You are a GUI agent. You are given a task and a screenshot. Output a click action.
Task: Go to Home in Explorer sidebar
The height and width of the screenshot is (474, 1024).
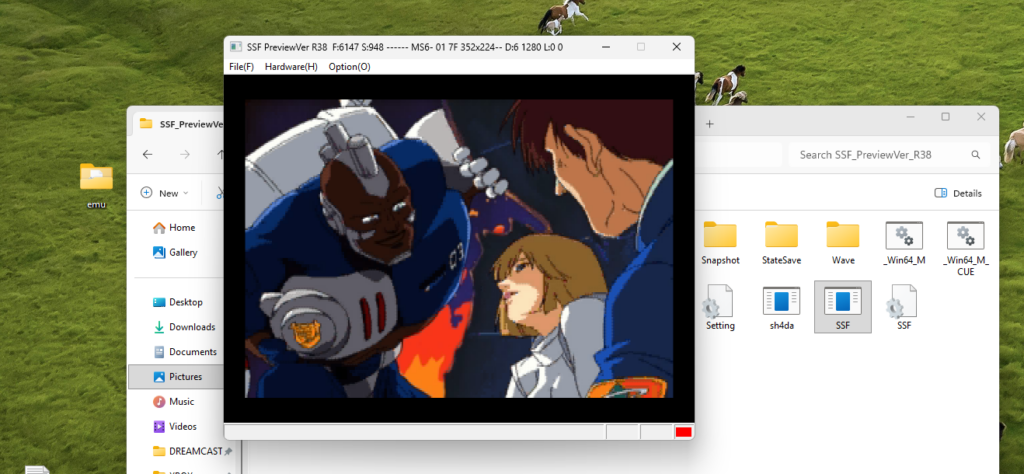click(174, 228)
